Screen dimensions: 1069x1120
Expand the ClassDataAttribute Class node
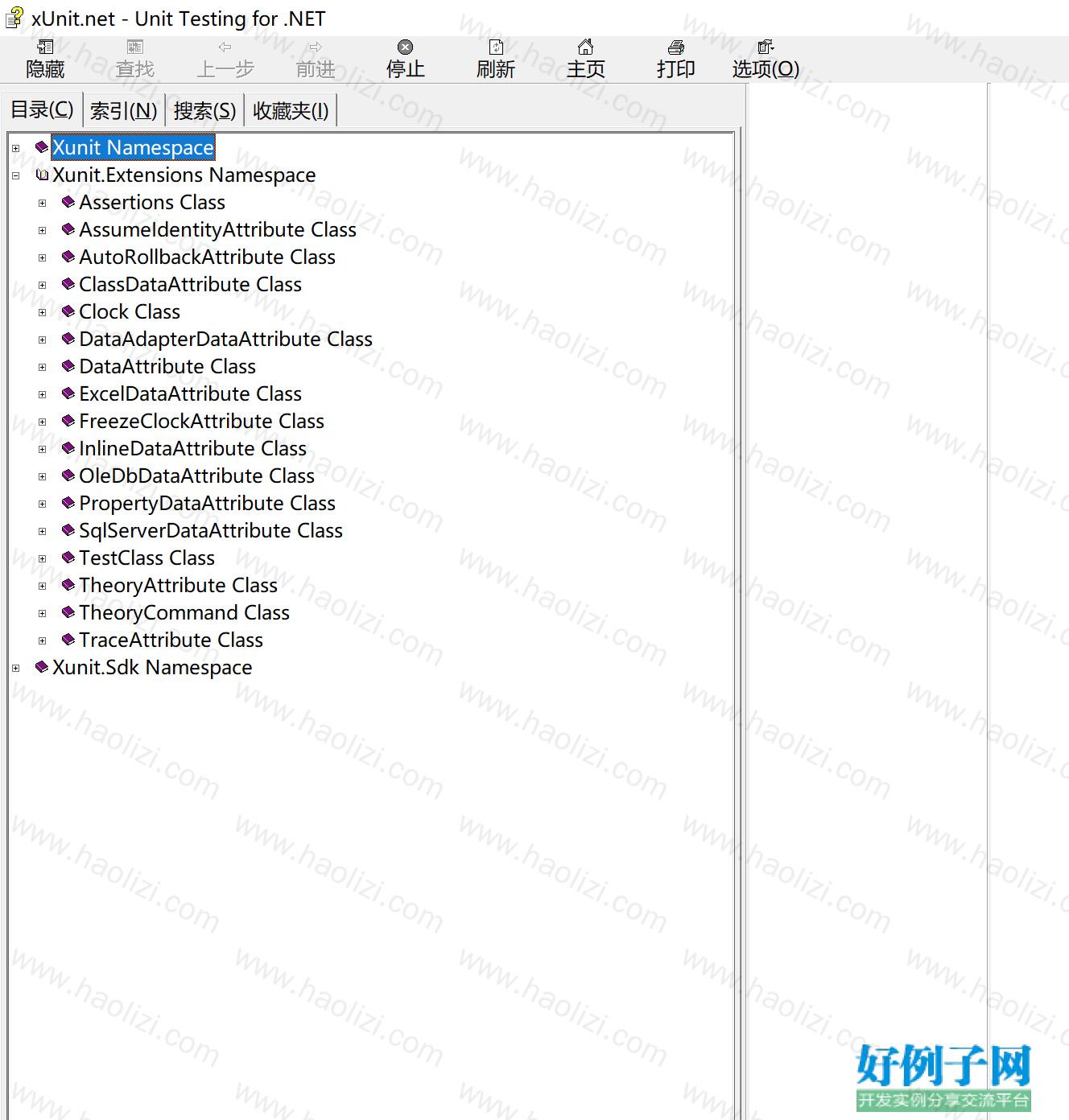coord(43,286)
